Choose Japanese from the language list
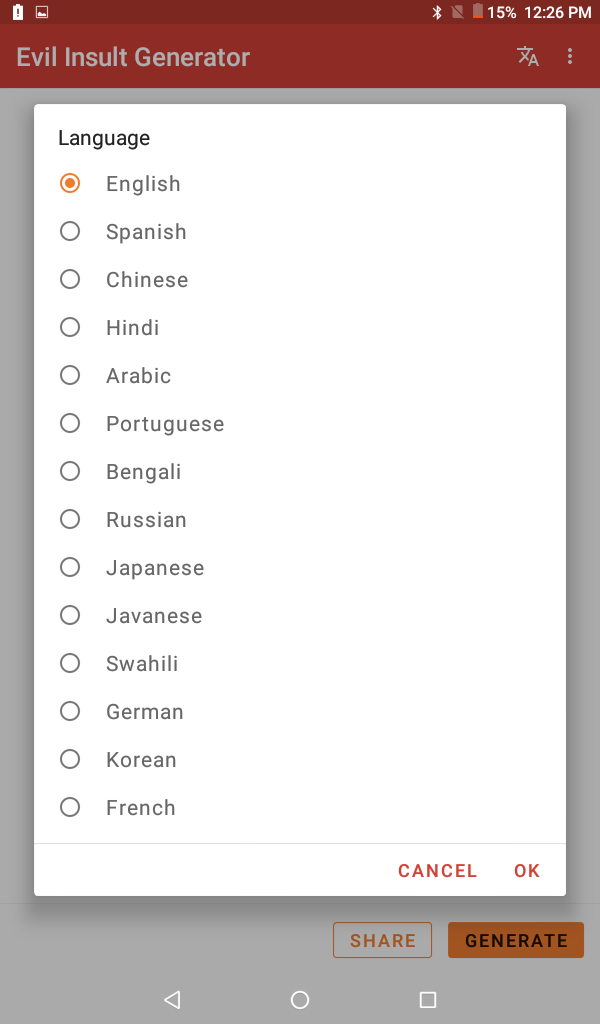Viewport: 600px width, 1024px height. pos(70,567)
